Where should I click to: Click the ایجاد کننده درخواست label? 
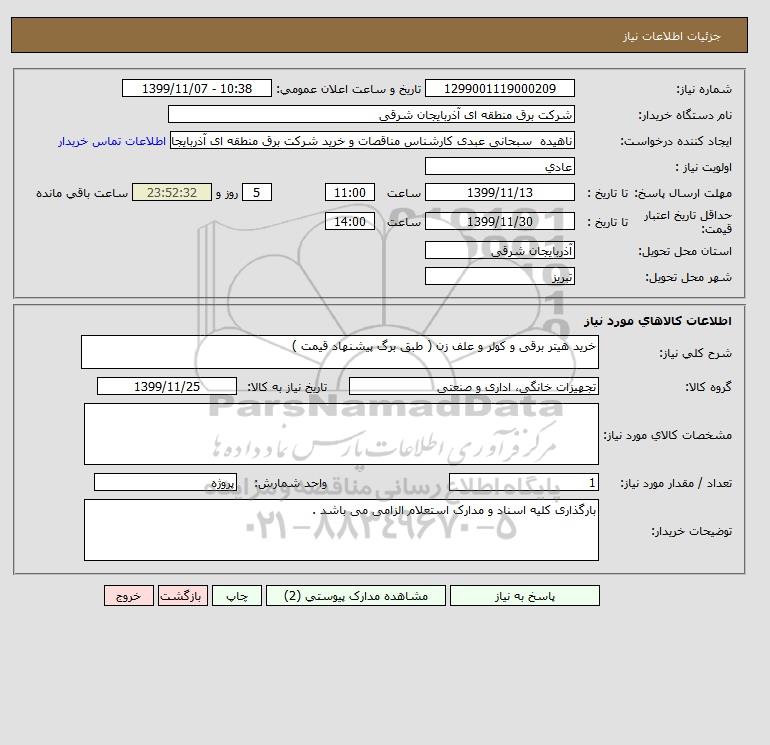coord(676,141)
